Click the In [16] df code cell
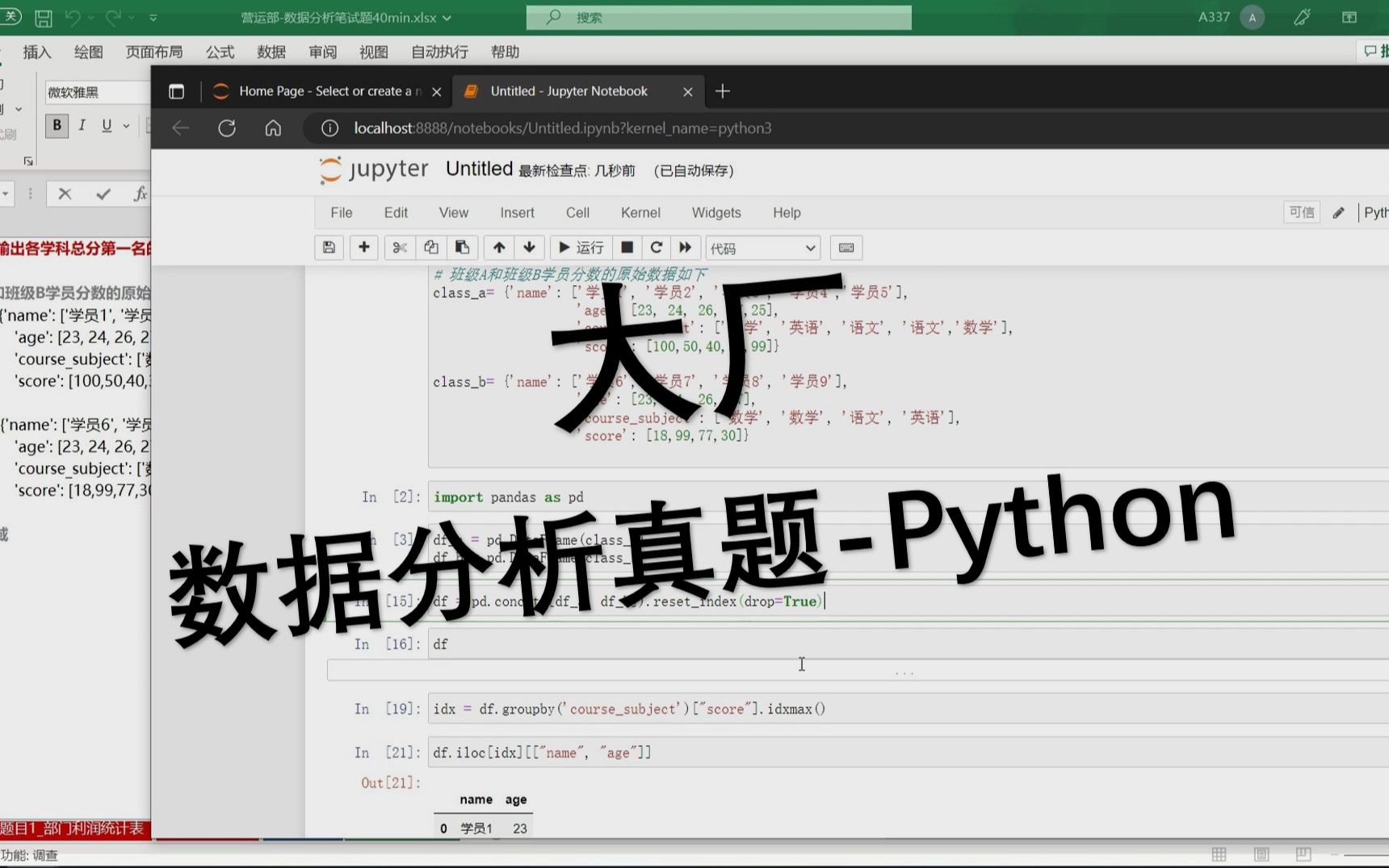 click(909, 644)
